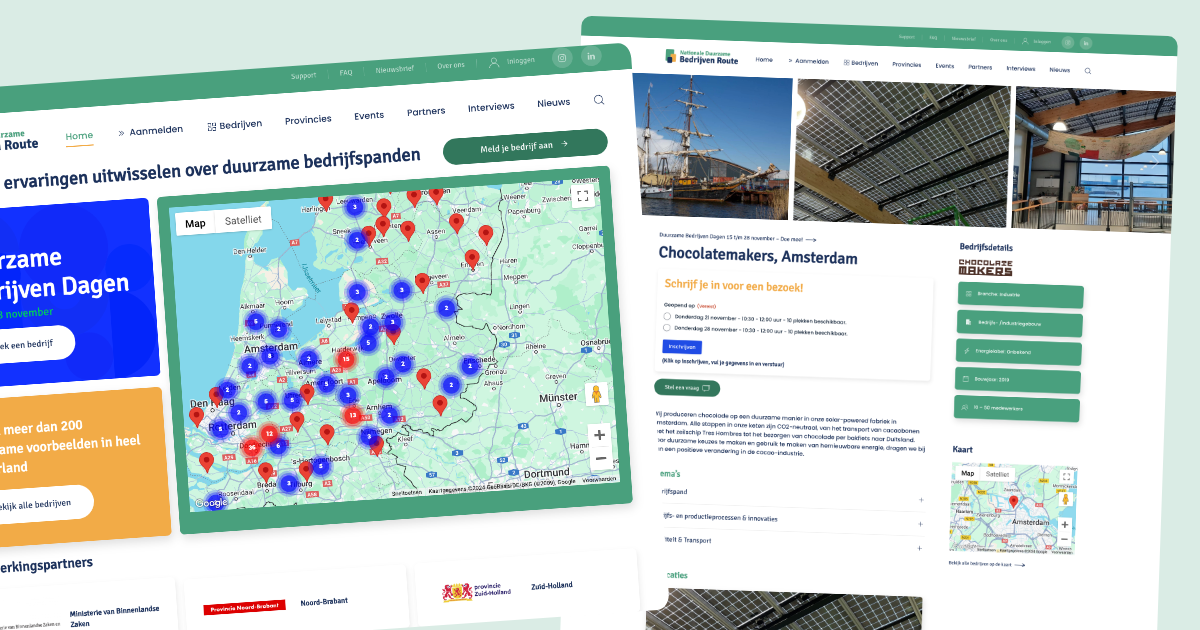Image resolution: width=1200 pixels, height=630 pixels.
Task: Switch large homepage map to Satelliet view
Action: (x=242, y=221)
